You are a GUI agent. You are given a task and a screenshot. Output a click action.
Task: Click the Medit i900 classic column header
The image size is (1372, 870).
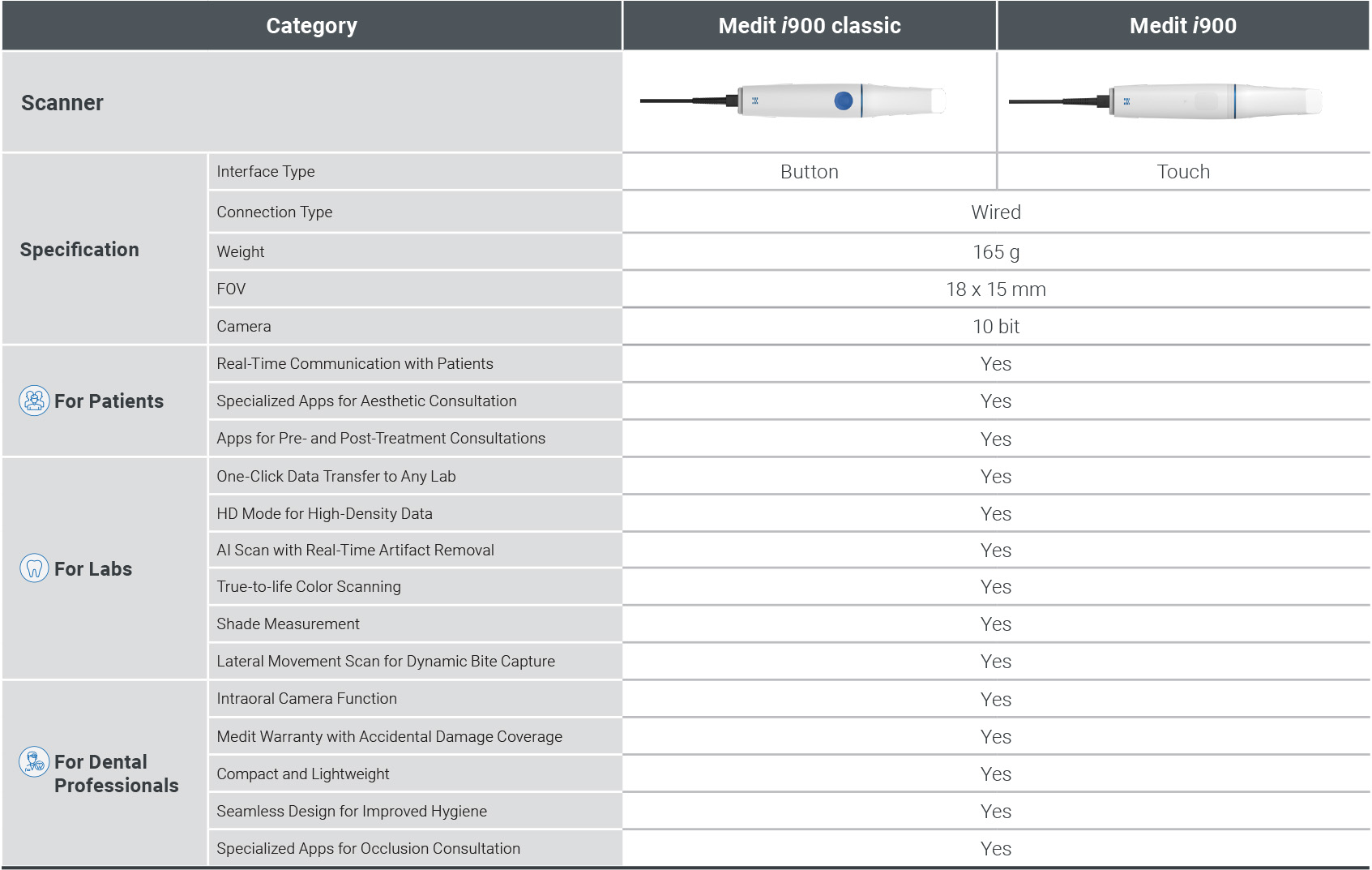[x=809, y=26]
